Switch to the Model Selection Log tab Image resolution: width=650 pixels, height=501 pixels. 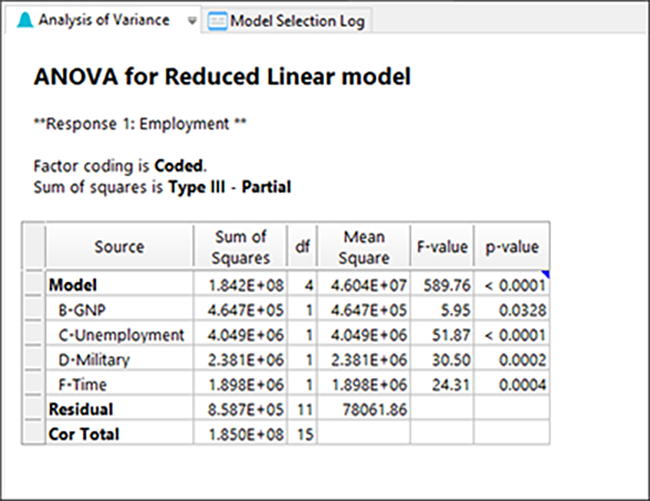tap(286, 21)
